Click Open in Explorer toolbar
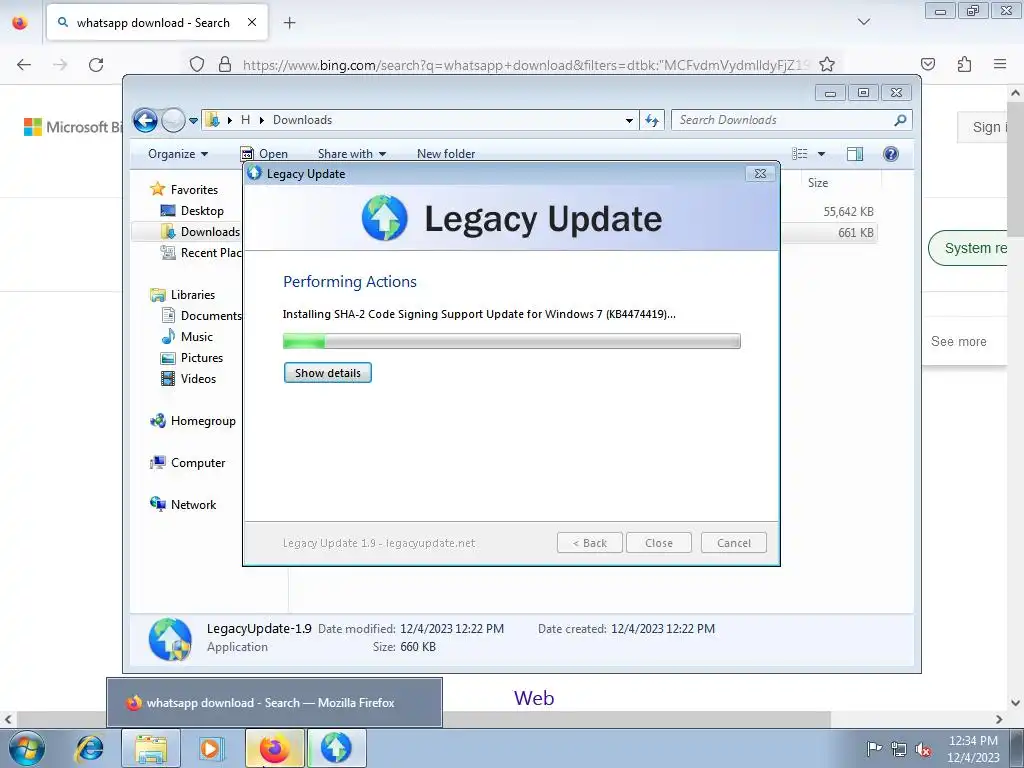This screenshot has width=1024, height=768. [x=264, y=153]
